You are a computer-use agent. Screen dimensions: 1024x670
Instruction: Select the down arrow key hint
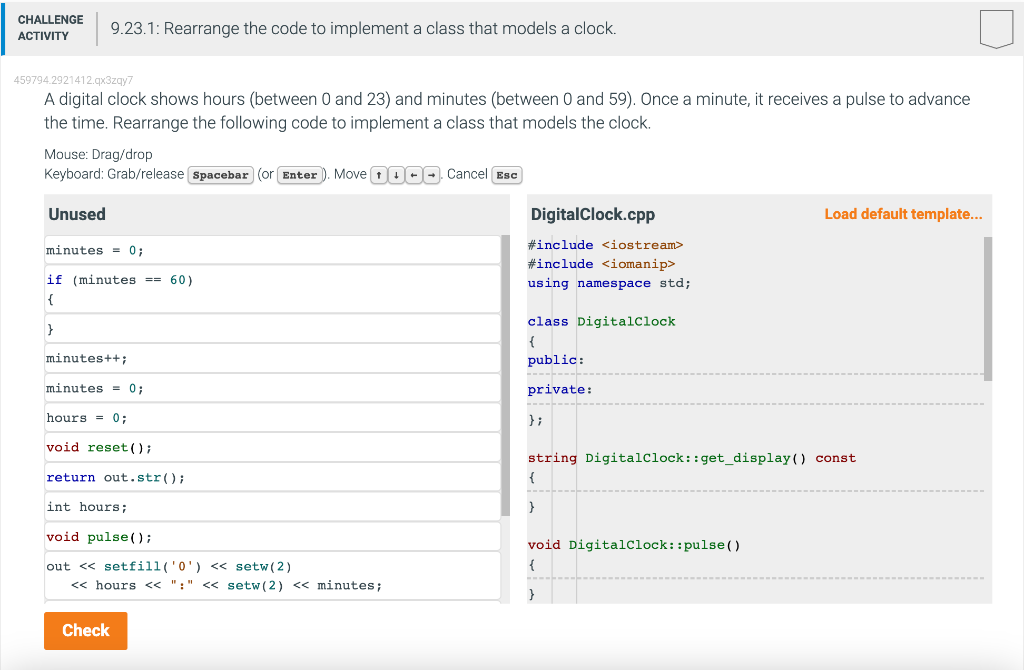pos(396,175)
